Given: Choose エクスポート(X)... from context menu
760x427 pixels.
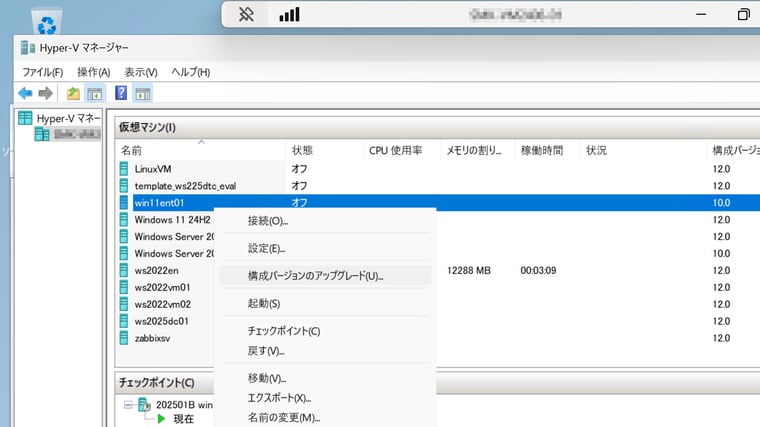Looking at the screenshot, I should tap(325, 398).
